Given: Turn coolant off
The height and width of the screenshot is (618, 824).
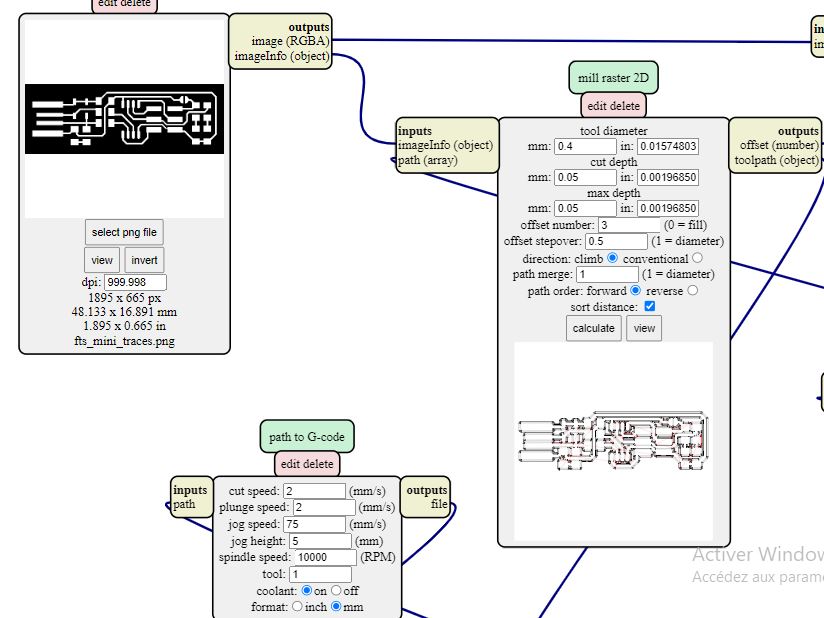Looking at the screenshot, I should click(x=336, y=591).
